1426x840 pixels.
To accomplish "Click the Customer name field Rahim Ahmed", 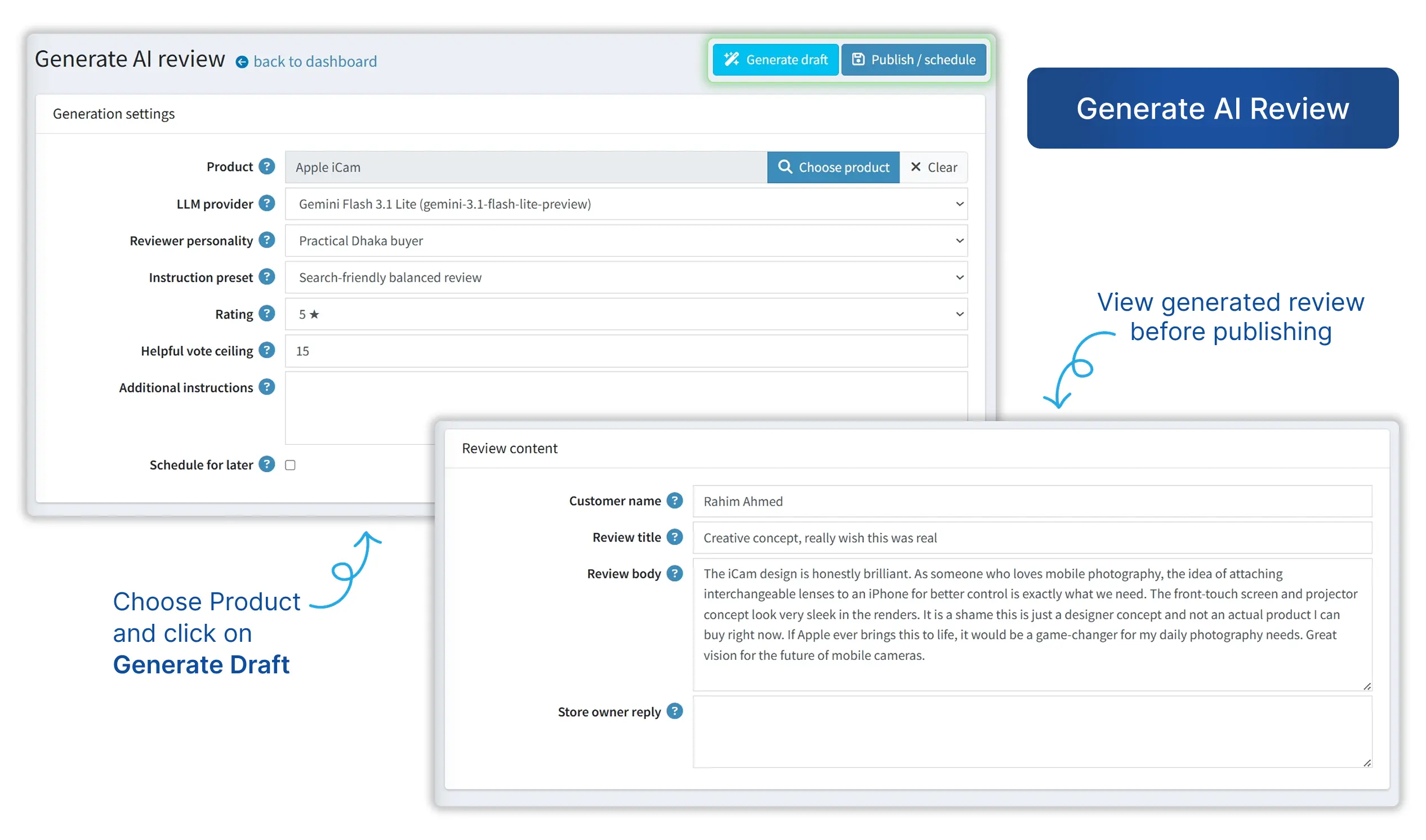I will pos(1032,501).
